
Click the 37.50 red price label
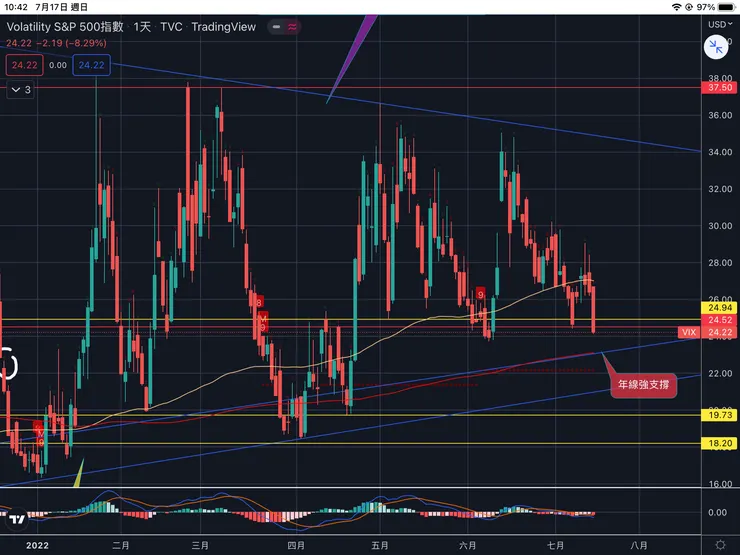coord(720,88)
